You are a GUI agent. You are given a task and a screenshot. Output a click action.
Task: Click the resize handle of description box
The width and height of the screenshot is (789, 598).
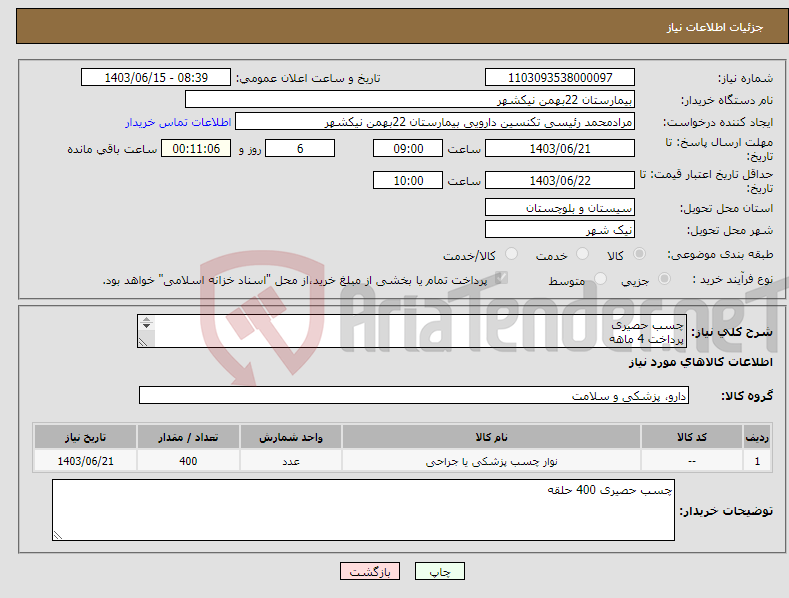click(x=143, y=342)
